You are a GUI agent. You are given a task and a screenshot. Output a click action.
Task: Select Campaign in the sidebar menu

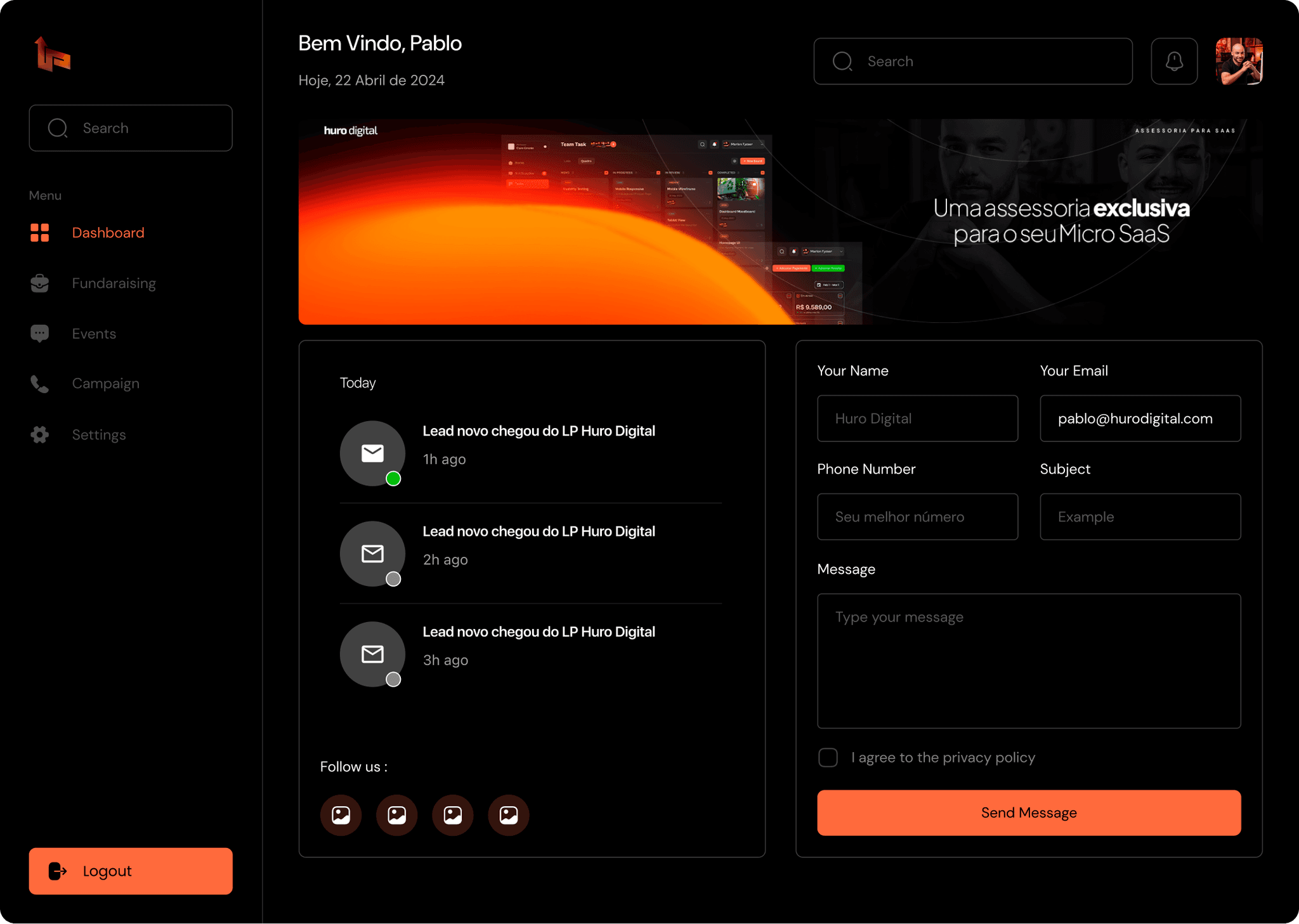pyautogui.click(x=105, y=384)
